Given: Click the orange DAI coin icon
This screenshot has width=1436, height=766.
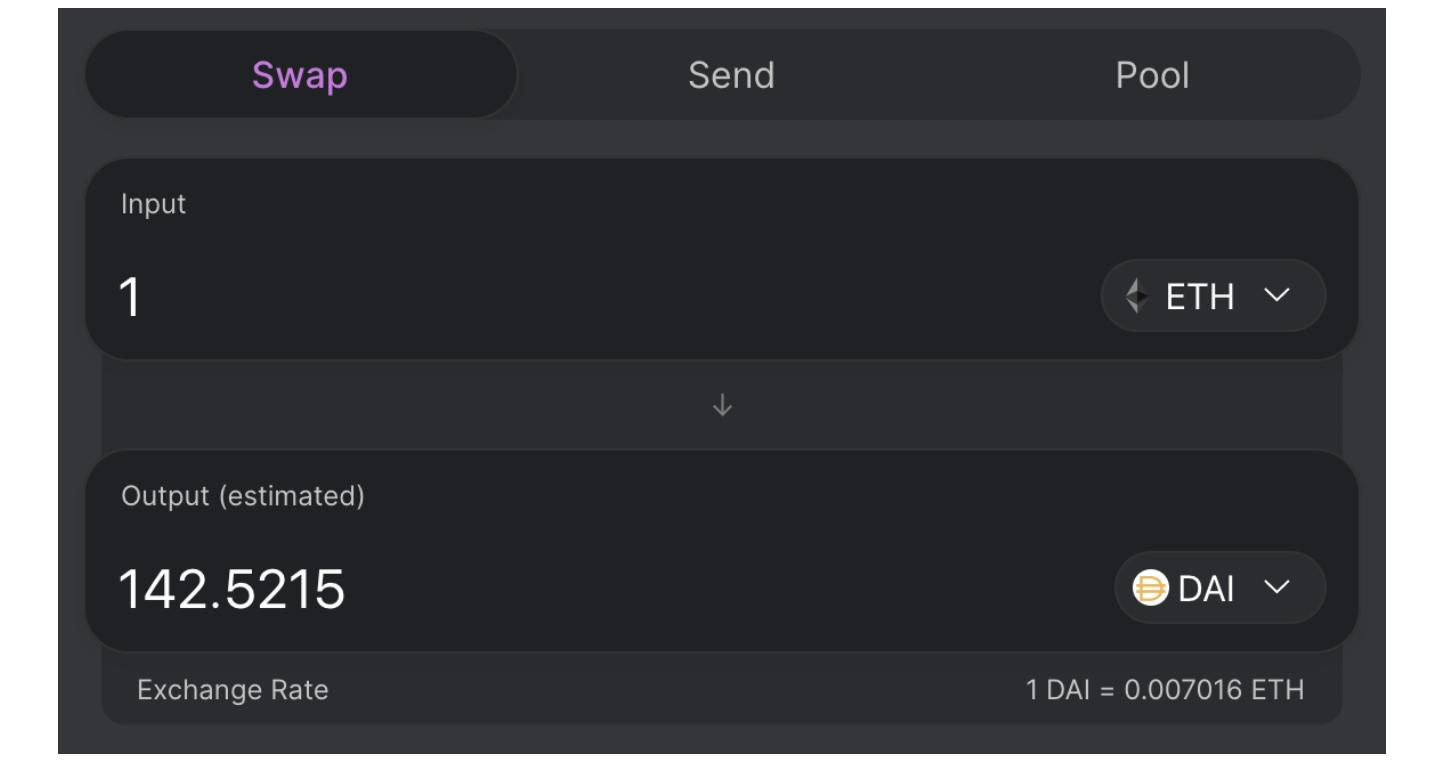Looking at the screenshot, I should click(x=1150, y=588).
